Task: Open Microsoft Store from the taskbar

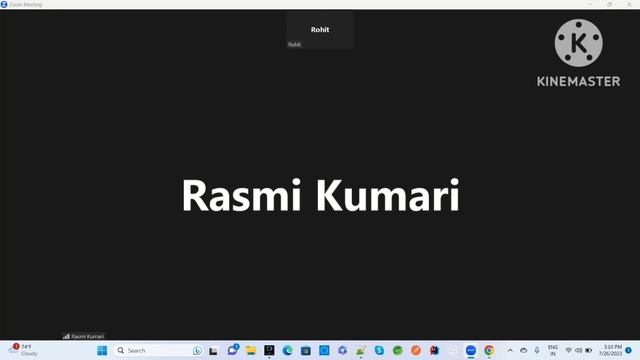Action: point(306,350)
